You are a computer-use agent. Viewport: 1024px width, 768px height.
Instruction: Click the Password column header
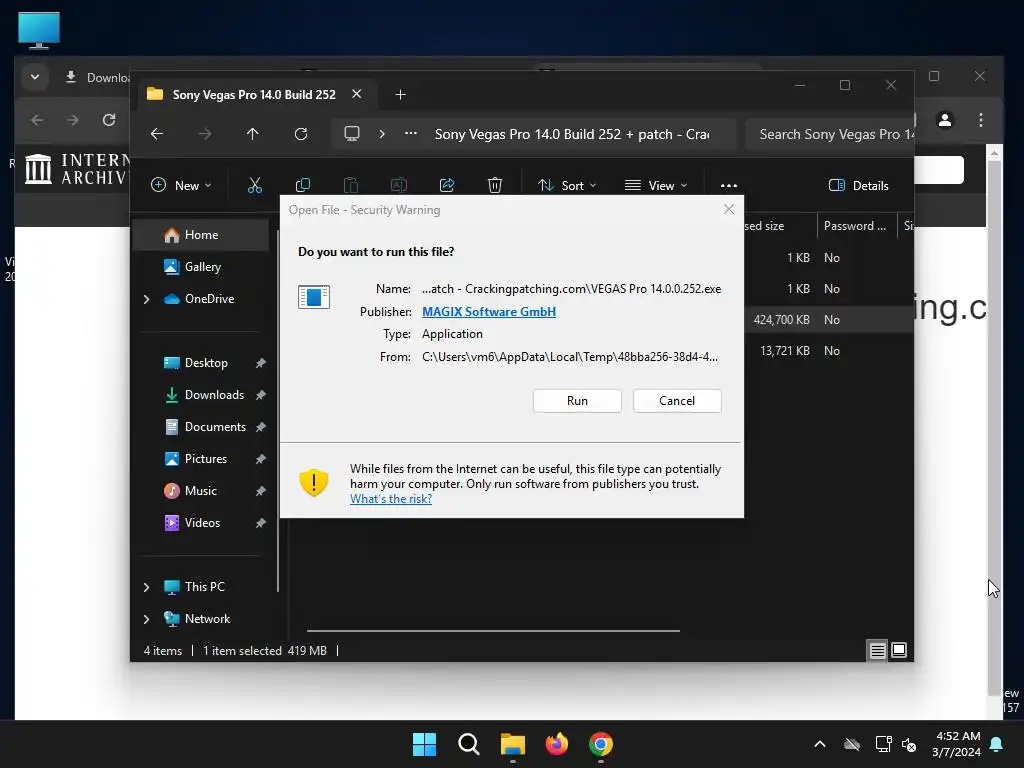pyautogui.click(x=855, y=225)
